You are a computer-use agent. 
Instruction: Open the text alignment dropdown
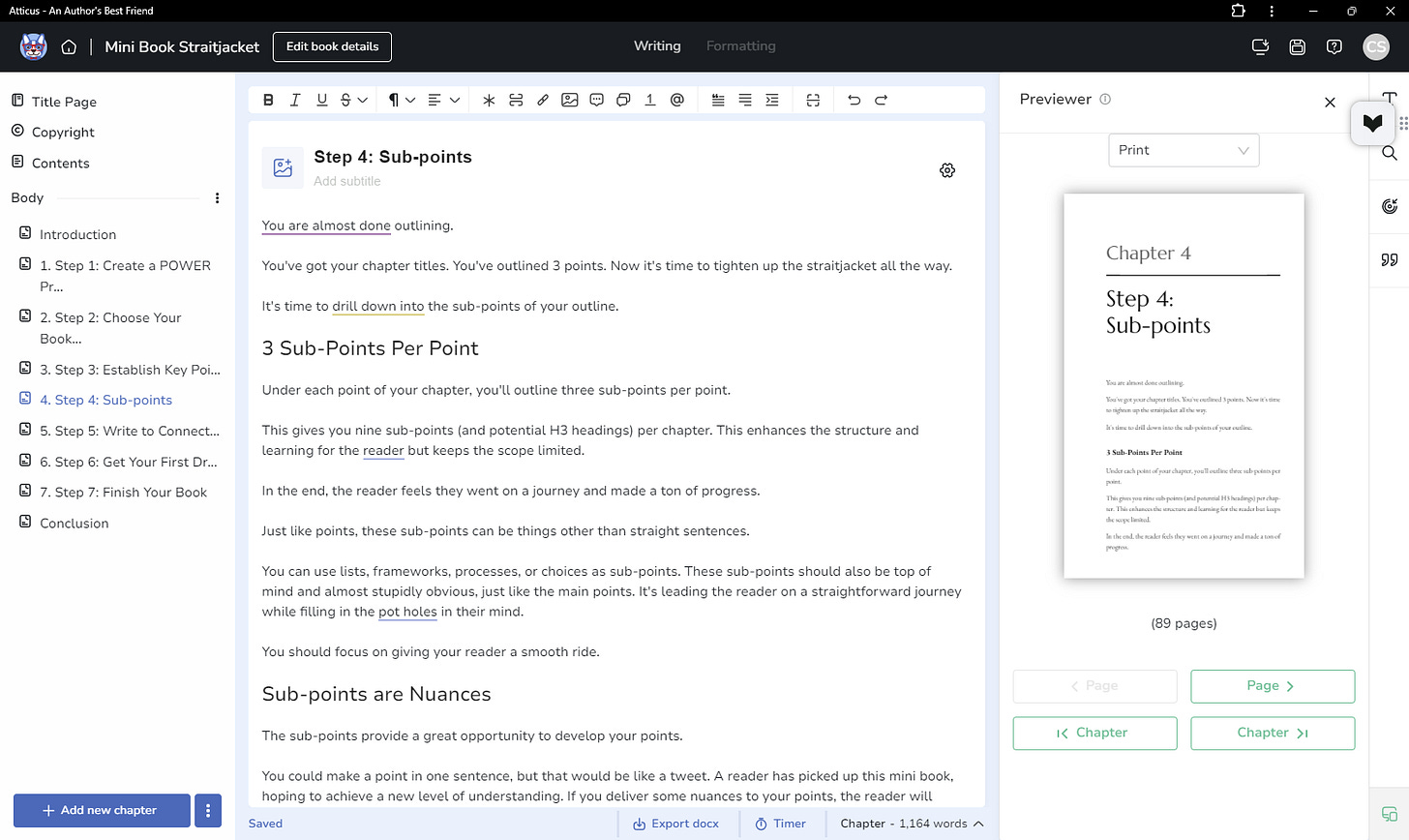pyautogui.click(x=443, y=100)
